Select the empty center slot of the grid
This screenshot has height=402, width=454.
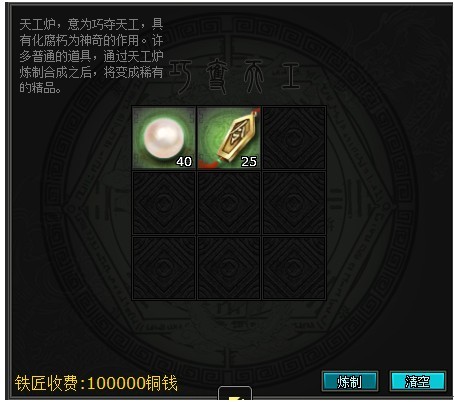pyautogui.click(x=229, y=203)
